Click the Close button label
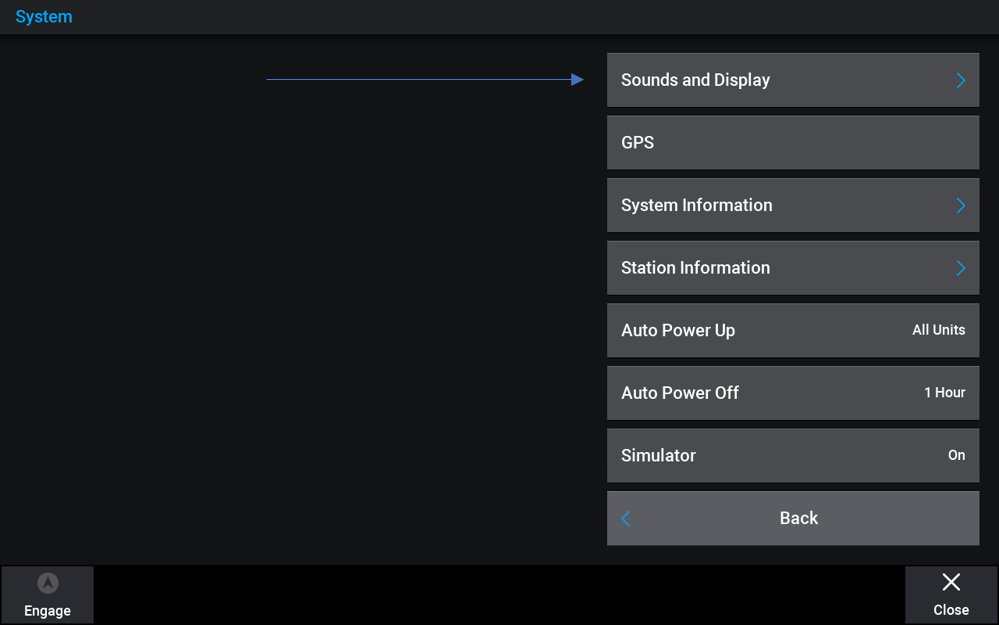Image resolution: width=999 pixels, height=625 pixels. [951, 610]
